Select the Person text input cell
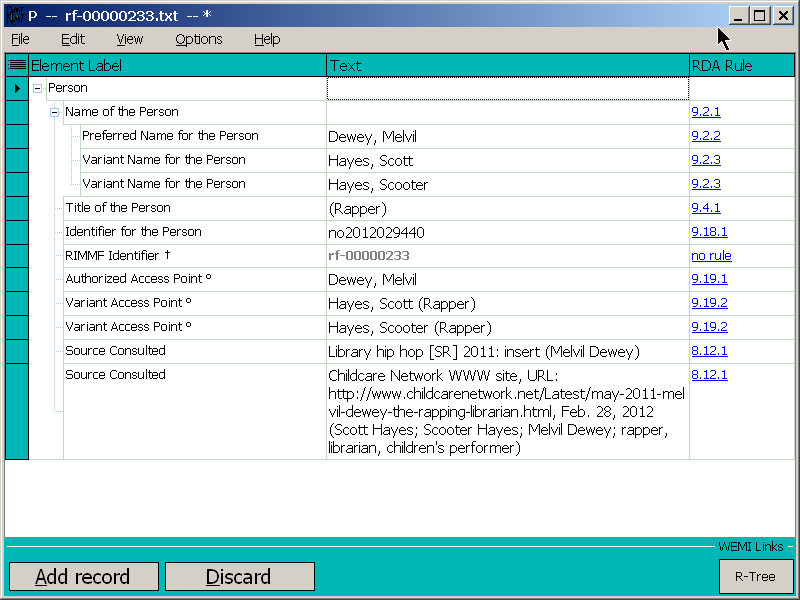 pos(508,88)
